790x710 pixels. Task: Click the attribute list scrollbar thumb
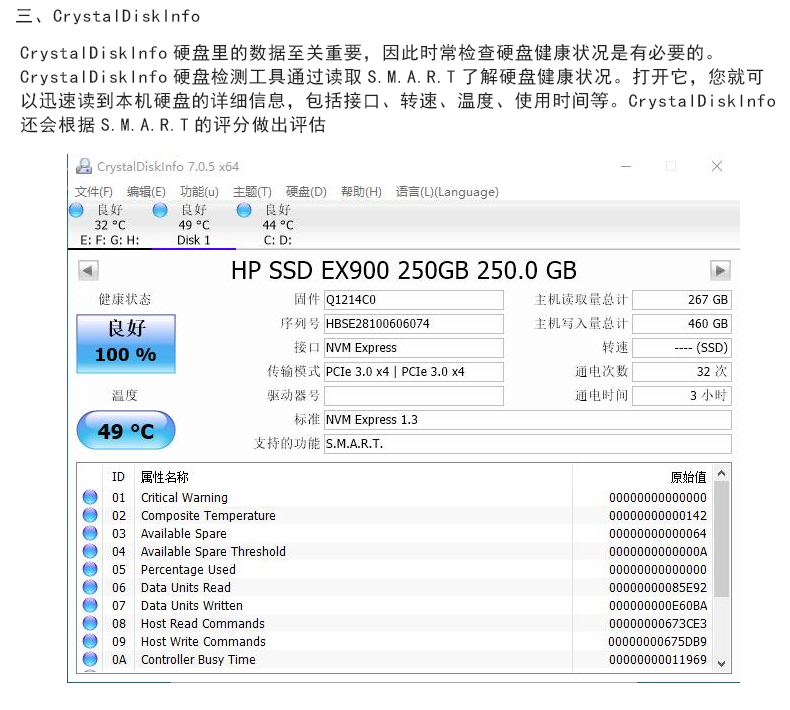(x=721, y=539)
